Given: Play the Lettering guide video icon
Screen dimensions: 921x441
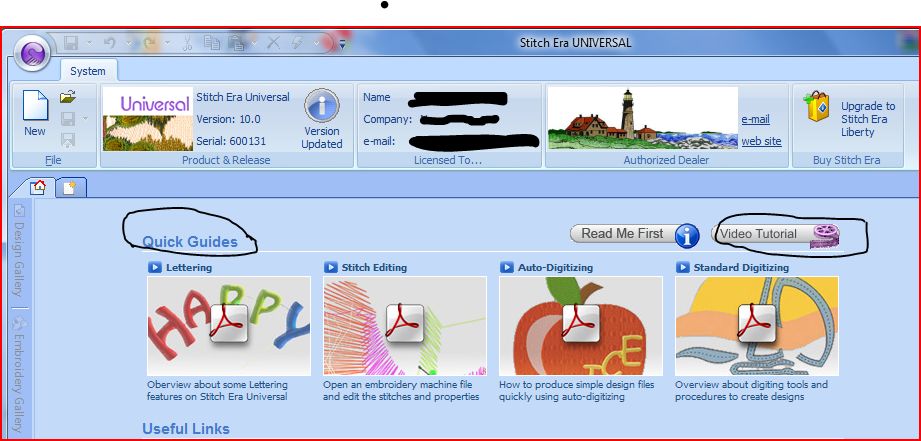Looking at the screenshot, I should pos(154,268).
